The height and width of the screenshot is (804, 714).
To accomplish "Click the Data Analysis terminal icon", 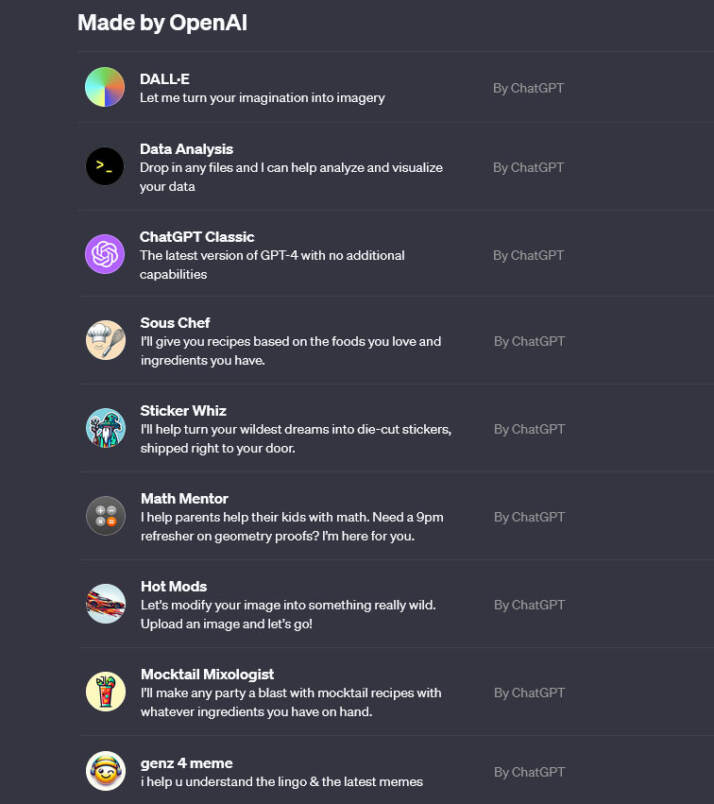I will [x=105, y=167].
